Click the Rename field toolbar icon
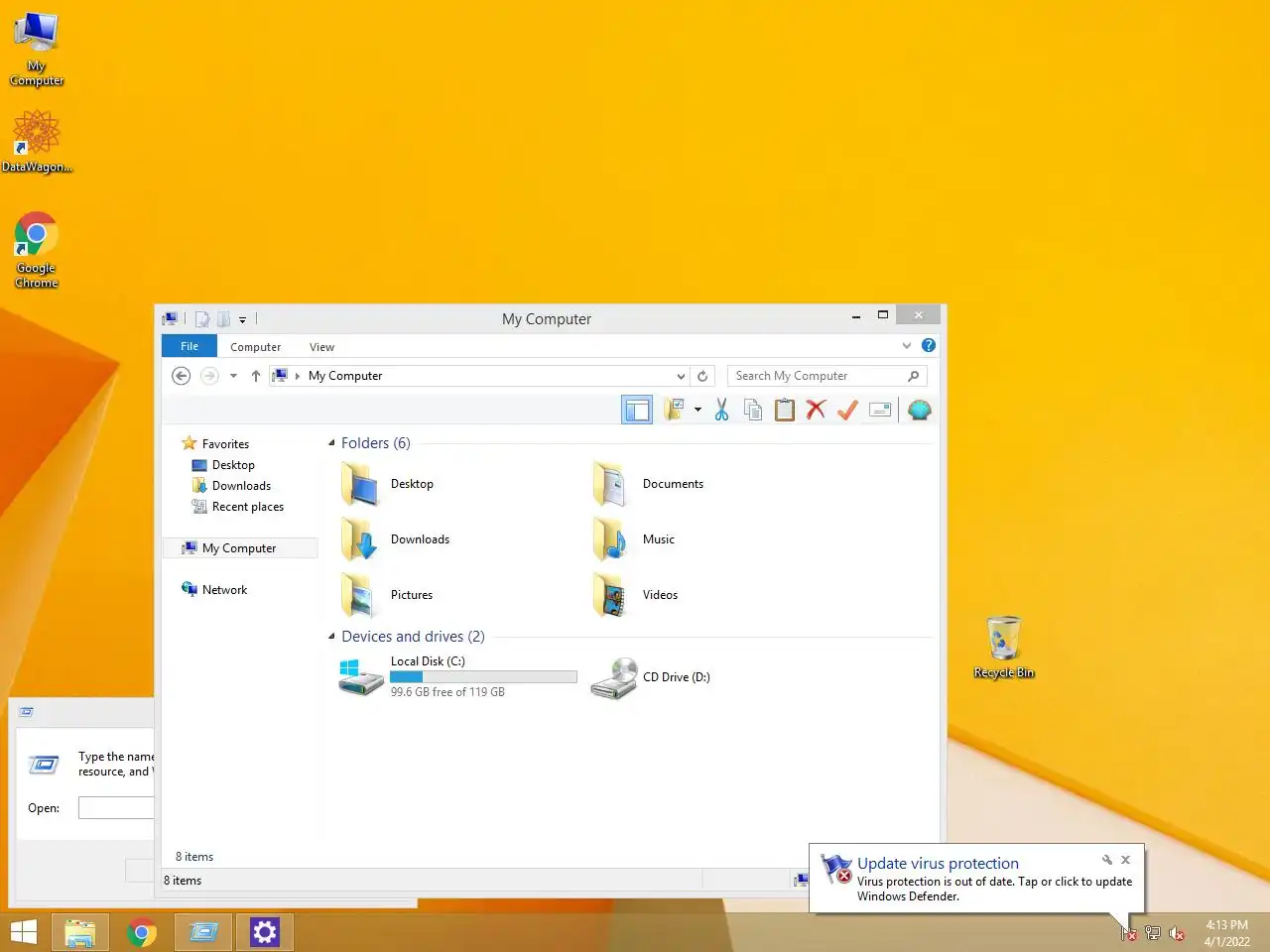Screen dimensions: 1270x952 coord(880,410)
